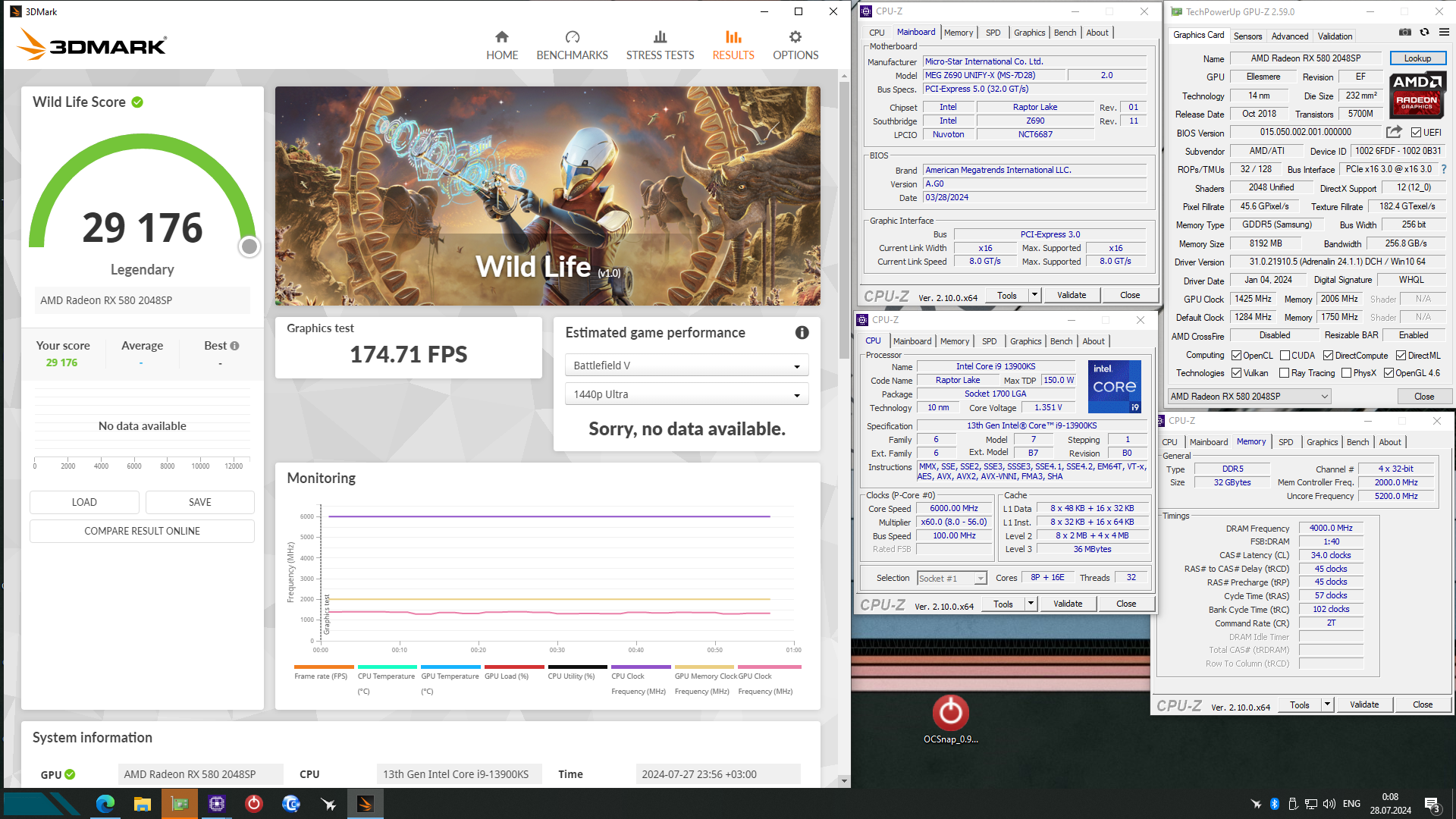1456x819 pixels.
Task: Click the Lookup button in GPU-Z
Action: click(1417, 58)
